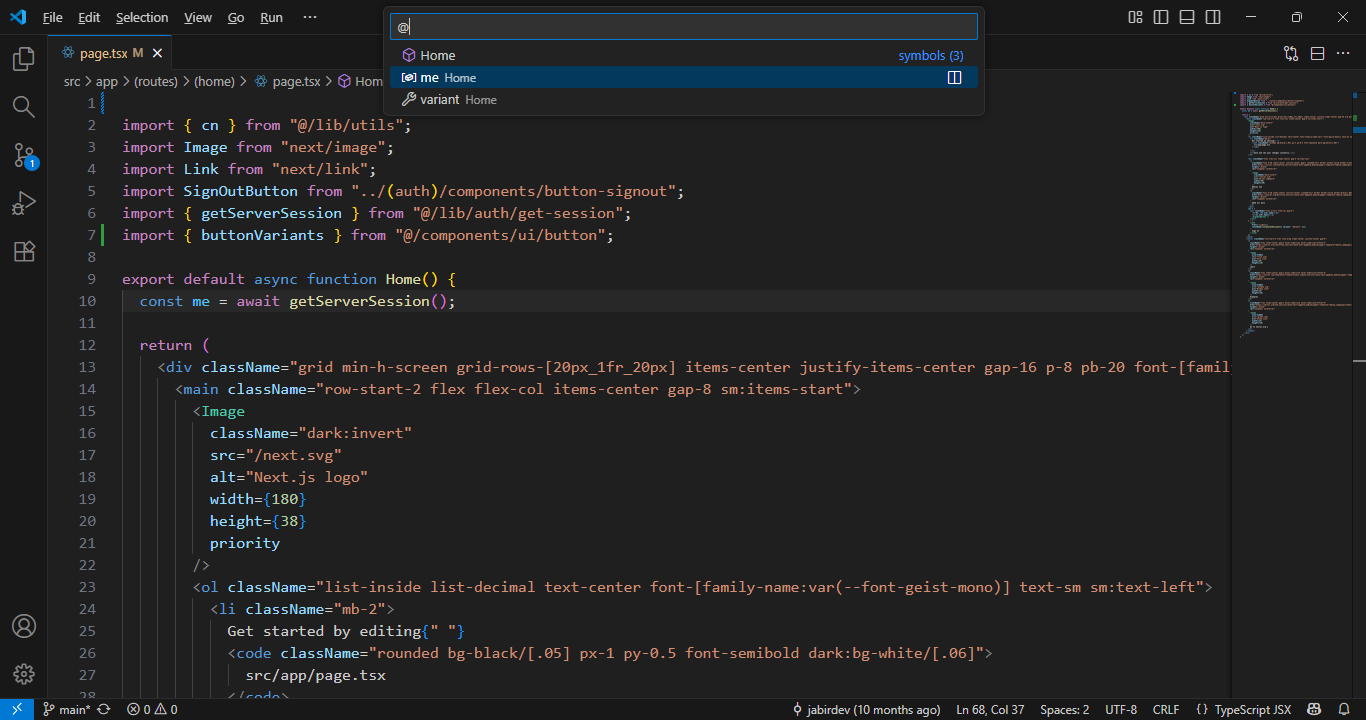Toggle the primary side bar visibility
This screenshot has height=720, width=1366.
click(x=1161, y=17)
